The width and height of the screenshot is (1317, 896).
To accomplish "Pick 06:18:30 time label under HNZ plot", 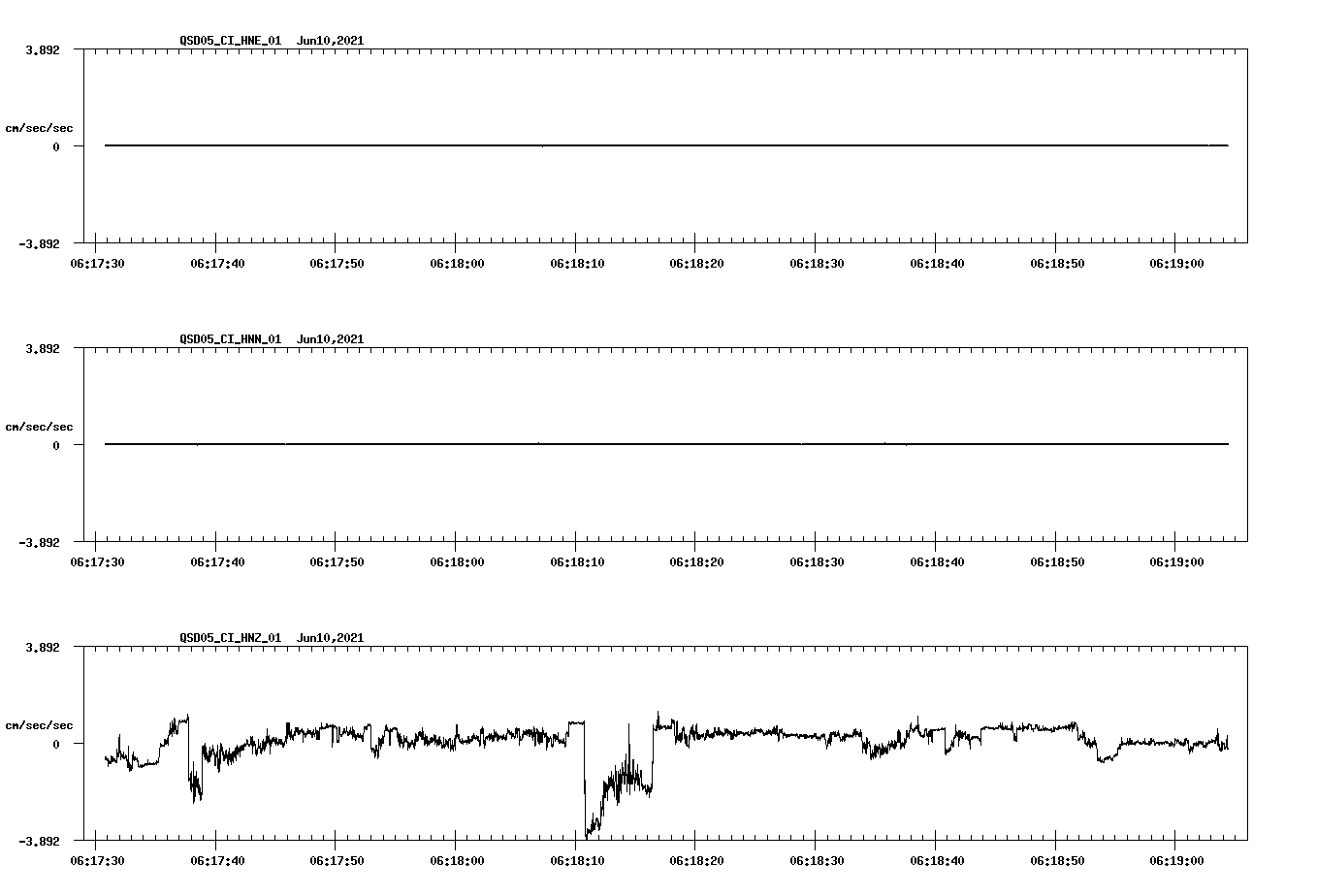I will pyautogui.click(x=816, y=861).
